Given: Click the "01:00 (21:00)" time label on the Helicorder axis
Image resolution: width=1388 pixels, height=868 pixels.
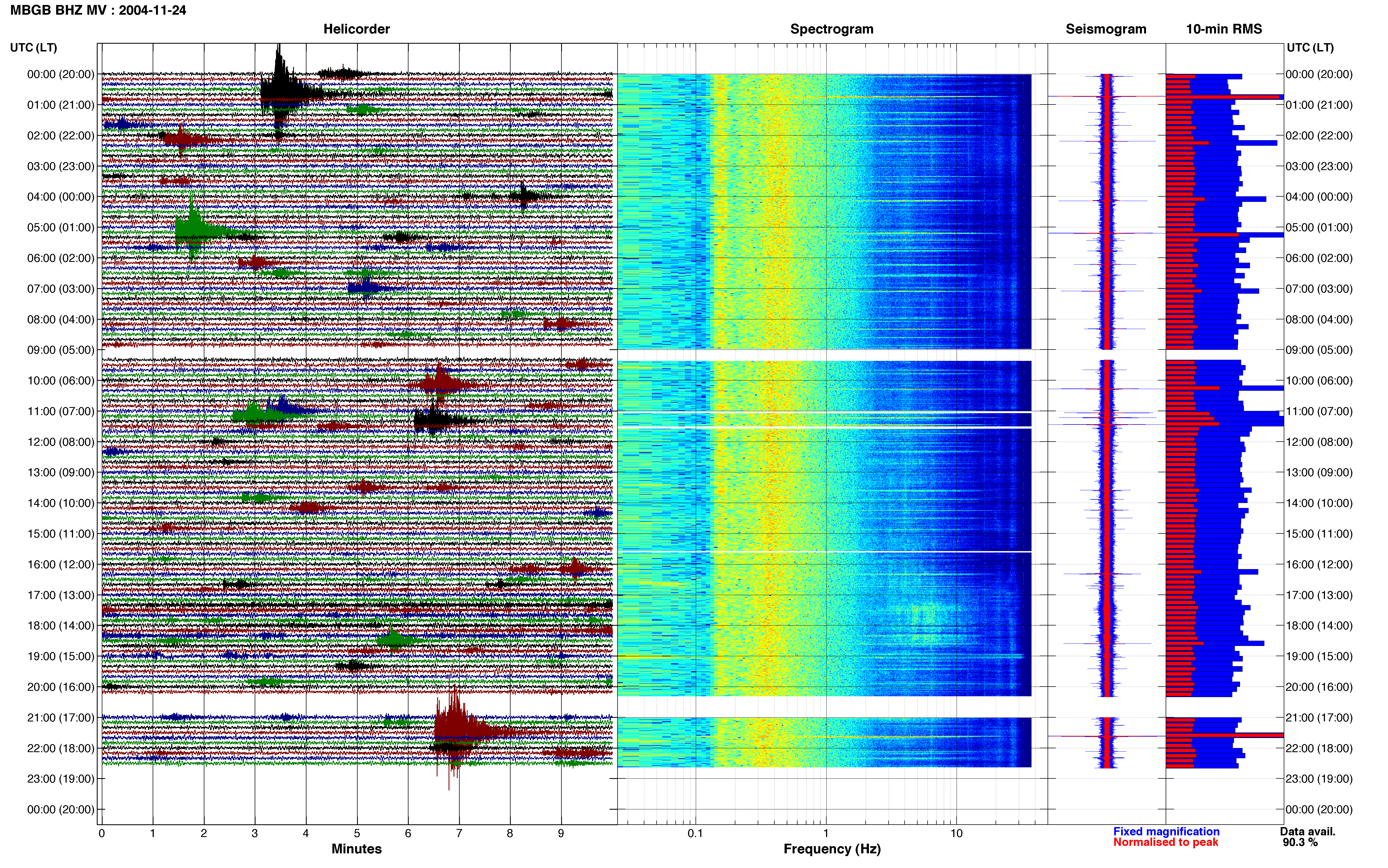Looking at the screenshot, I should 60,105.
